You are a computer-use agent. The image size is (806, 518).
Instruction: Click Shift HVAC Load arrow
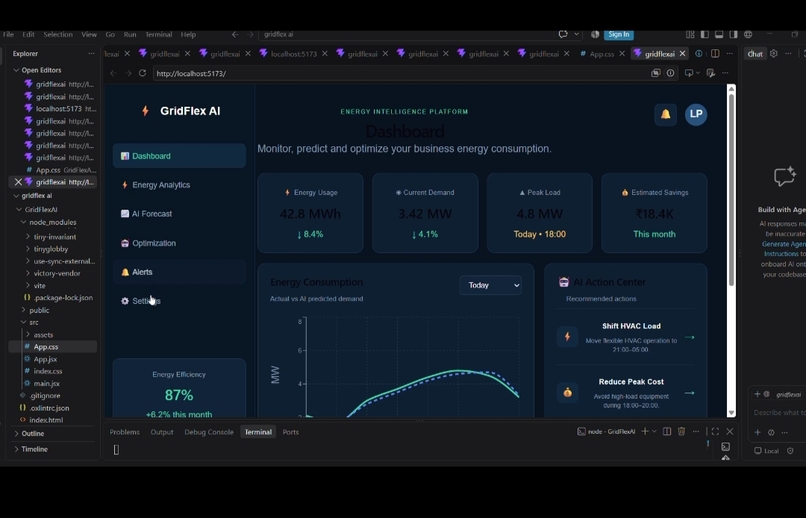coord(690,337)
